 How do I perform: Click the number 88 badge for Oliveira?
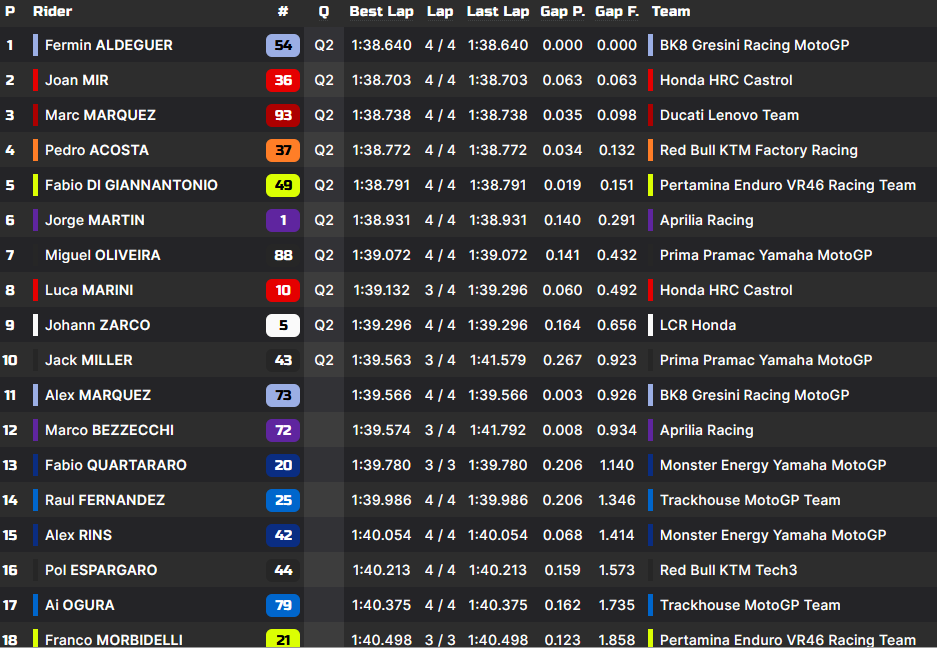click(283, 255)
